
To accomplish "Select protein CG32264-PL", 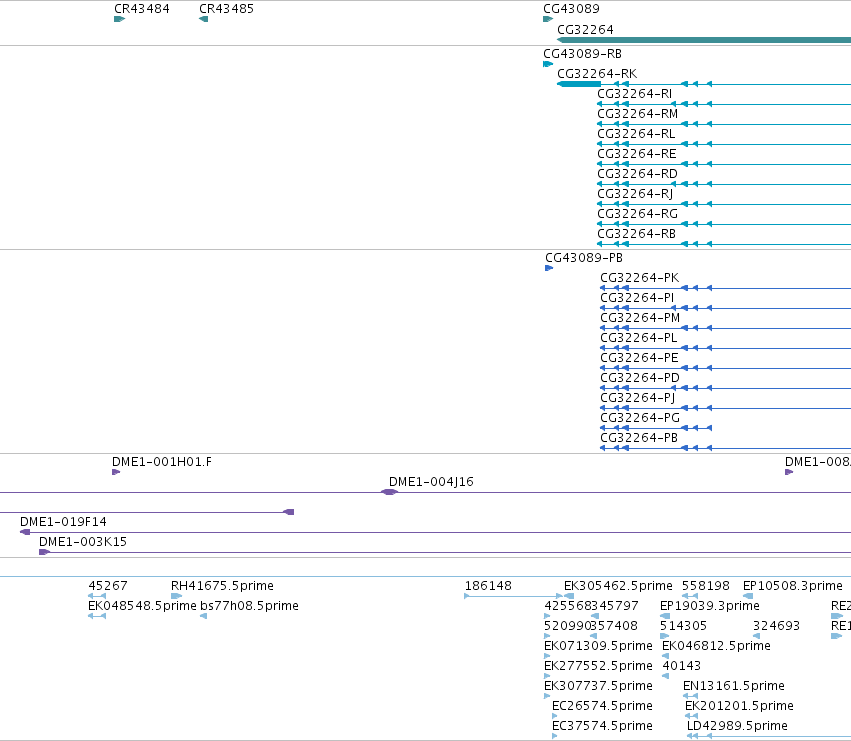I will (639, 338).
